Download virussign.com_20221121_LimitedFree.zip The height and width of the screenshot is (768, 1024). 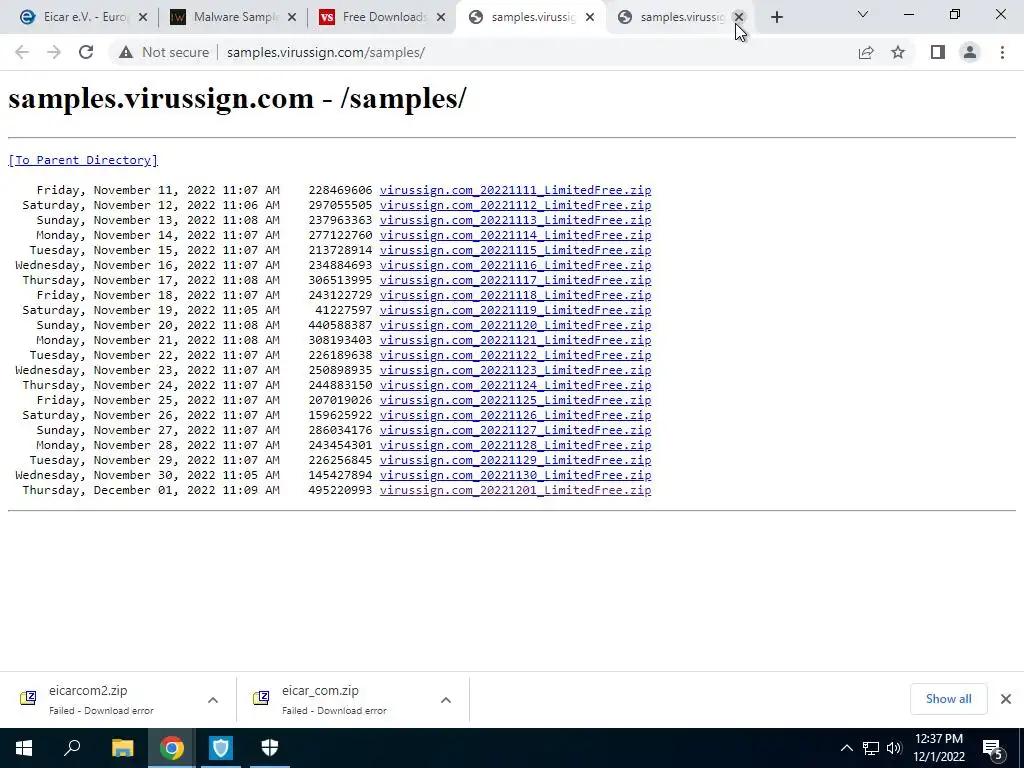point(515,340)
